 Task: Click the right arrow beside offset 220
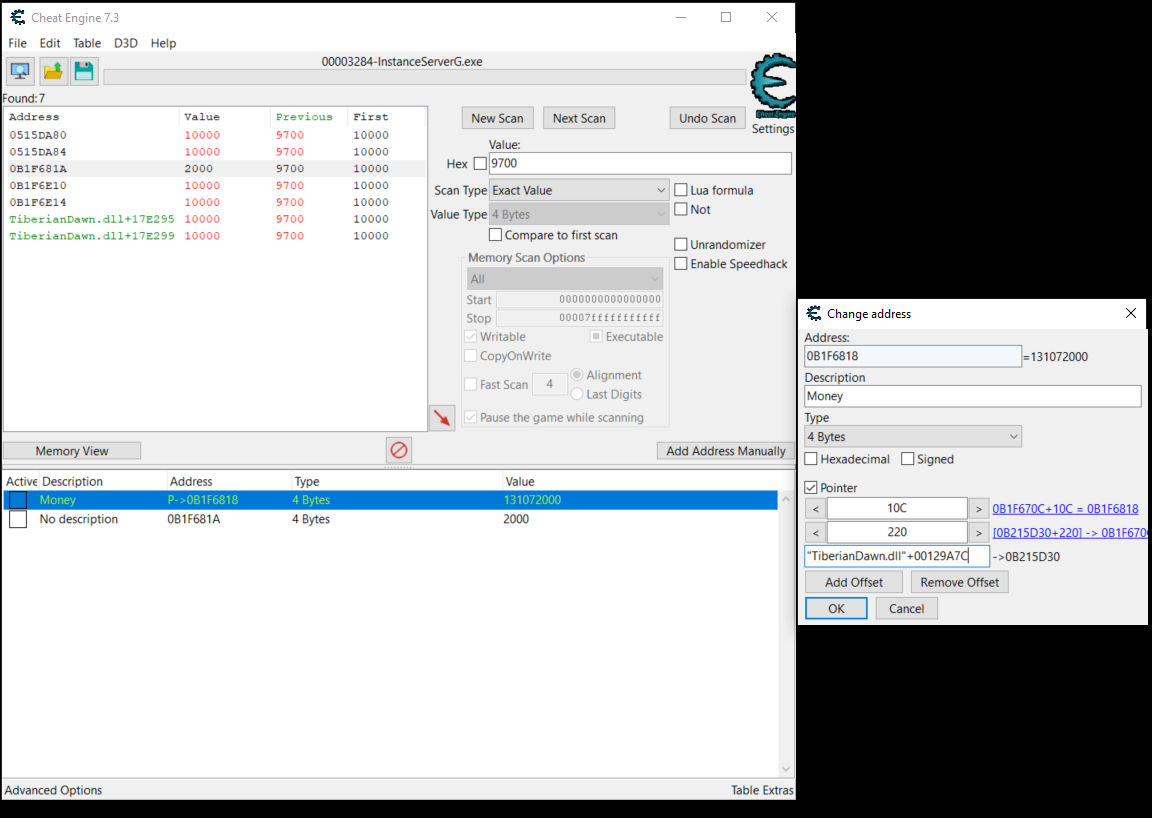[979, 533]
